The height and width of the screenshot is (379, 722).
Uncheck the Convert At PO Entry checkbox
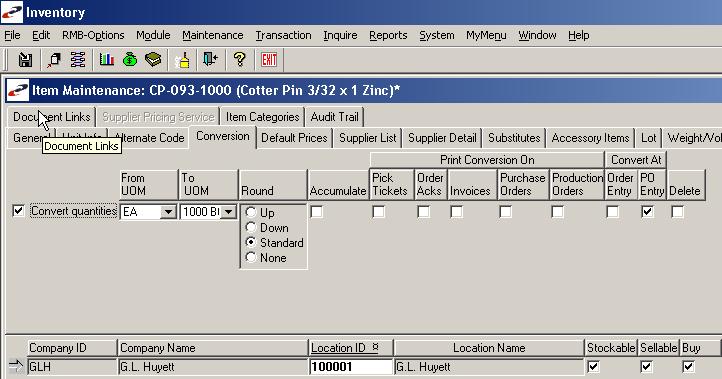tap(647, 211)
